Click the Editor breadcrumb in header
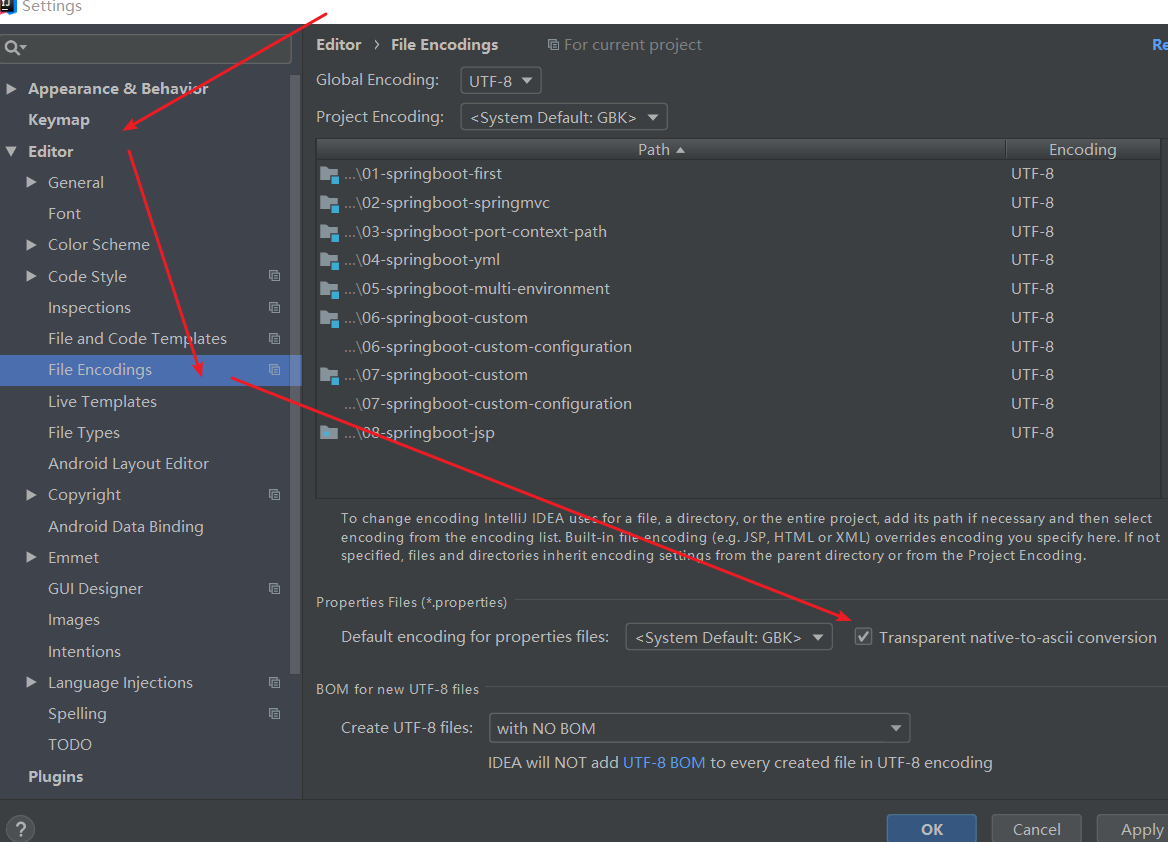 click(338, 45)
